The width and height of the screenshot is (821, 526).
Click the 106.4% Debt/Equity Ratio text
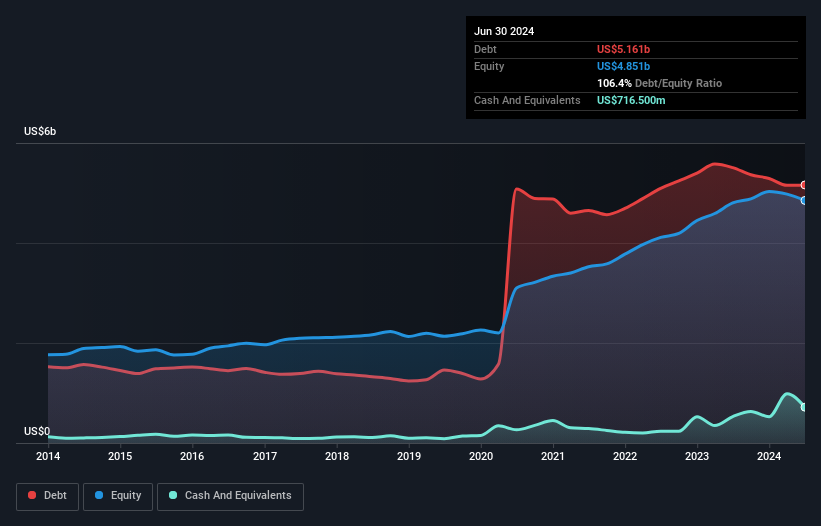coord(659,83)
